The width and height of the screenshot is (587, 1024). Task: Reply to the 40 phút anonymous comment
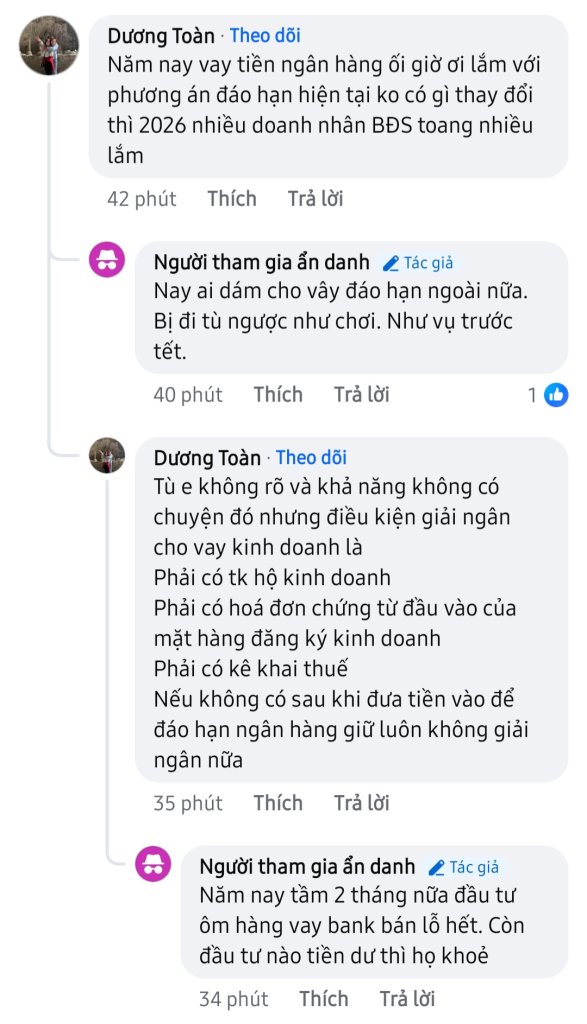coord(362,394)
